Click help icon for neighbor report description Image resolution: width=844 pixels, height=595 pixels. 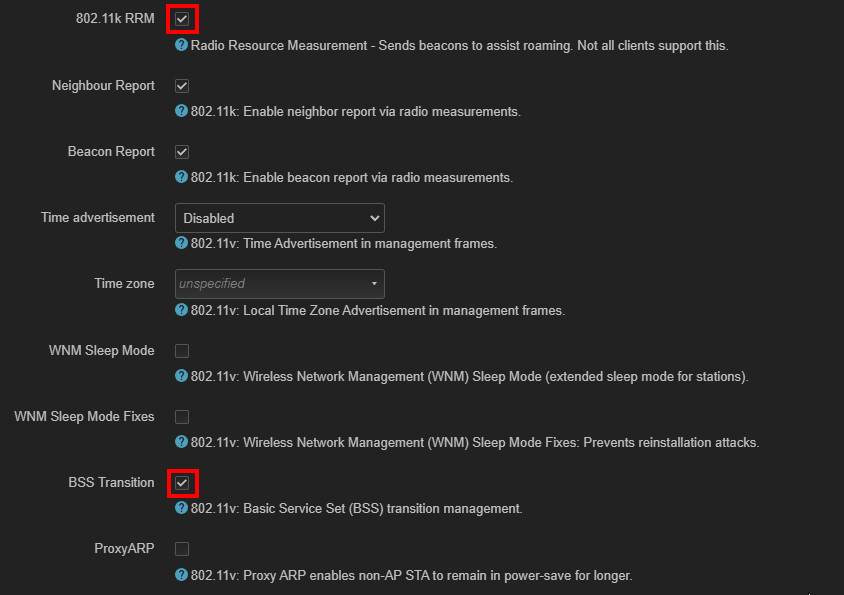pyautogui.click(x=181, y=111)
